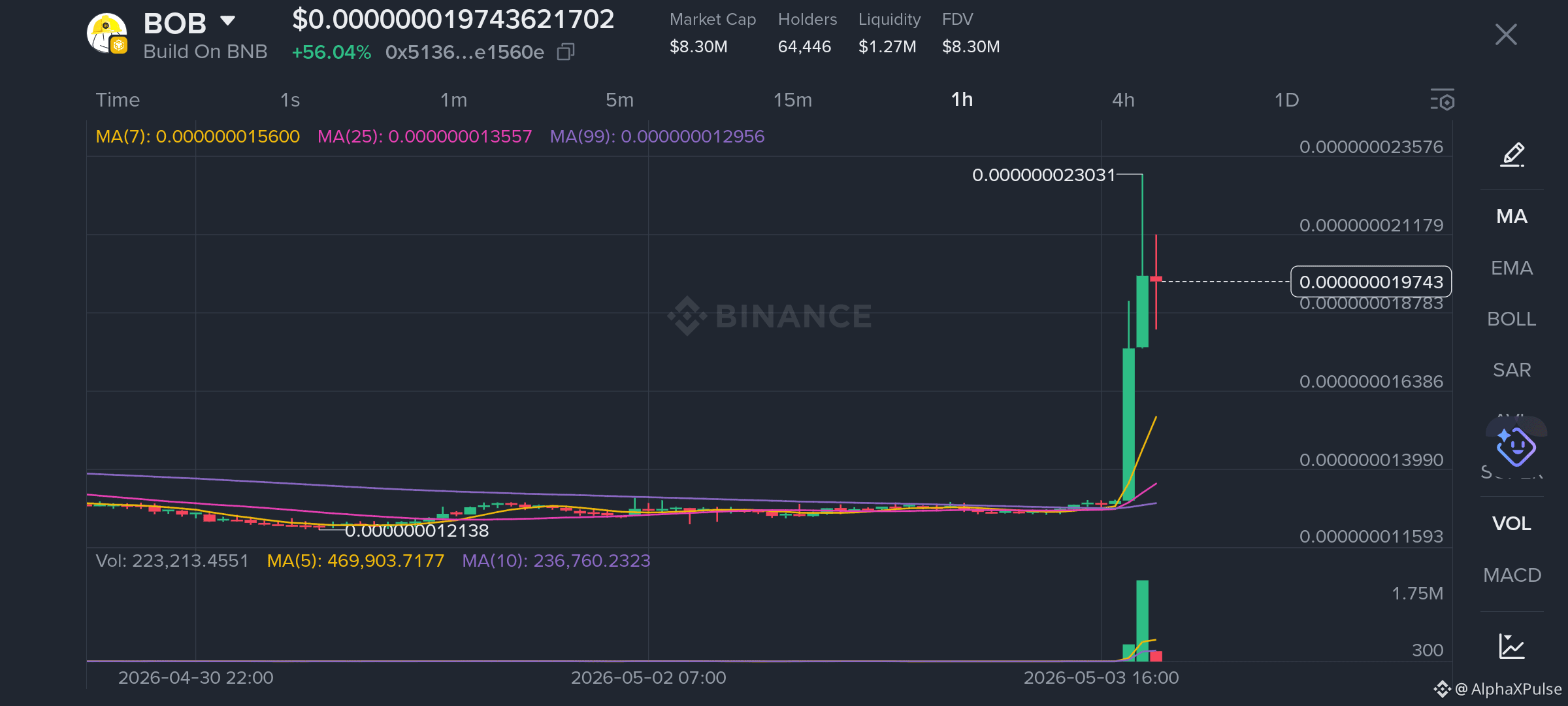
Task: Click the +56.04% change value
Action: click(x=331, y=52)
